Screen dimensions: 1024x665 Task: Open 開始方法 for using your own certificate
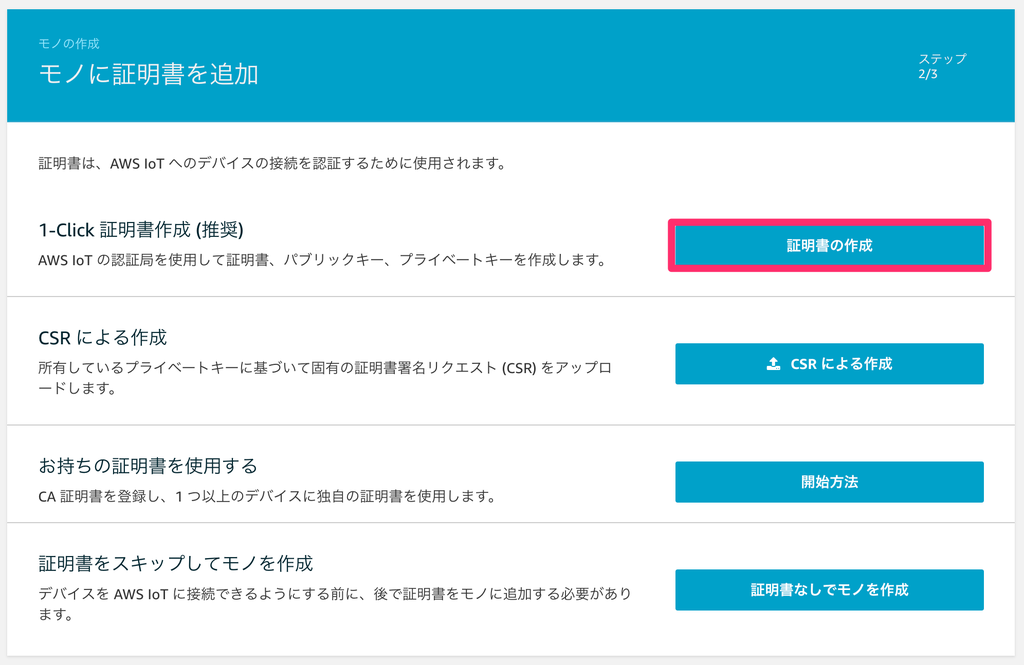tap(829, 482)
